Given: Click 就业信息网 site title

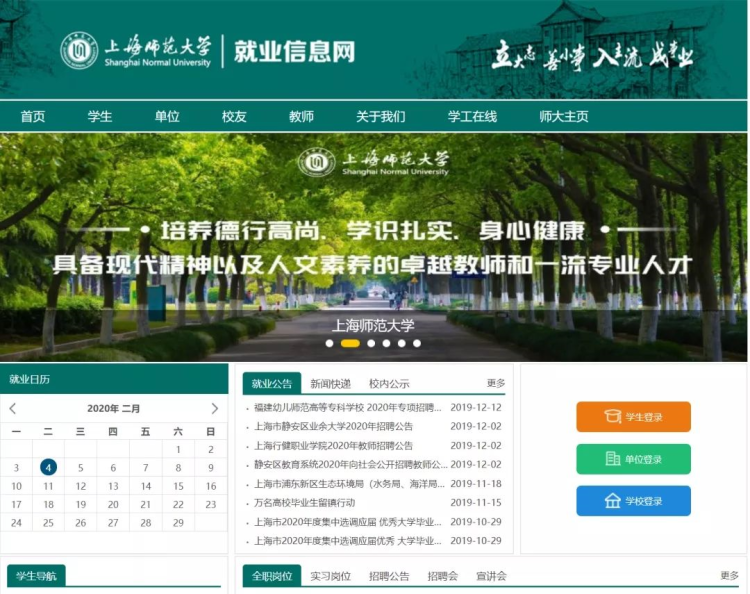Looking at the screenshot, I should pos(294,51).
